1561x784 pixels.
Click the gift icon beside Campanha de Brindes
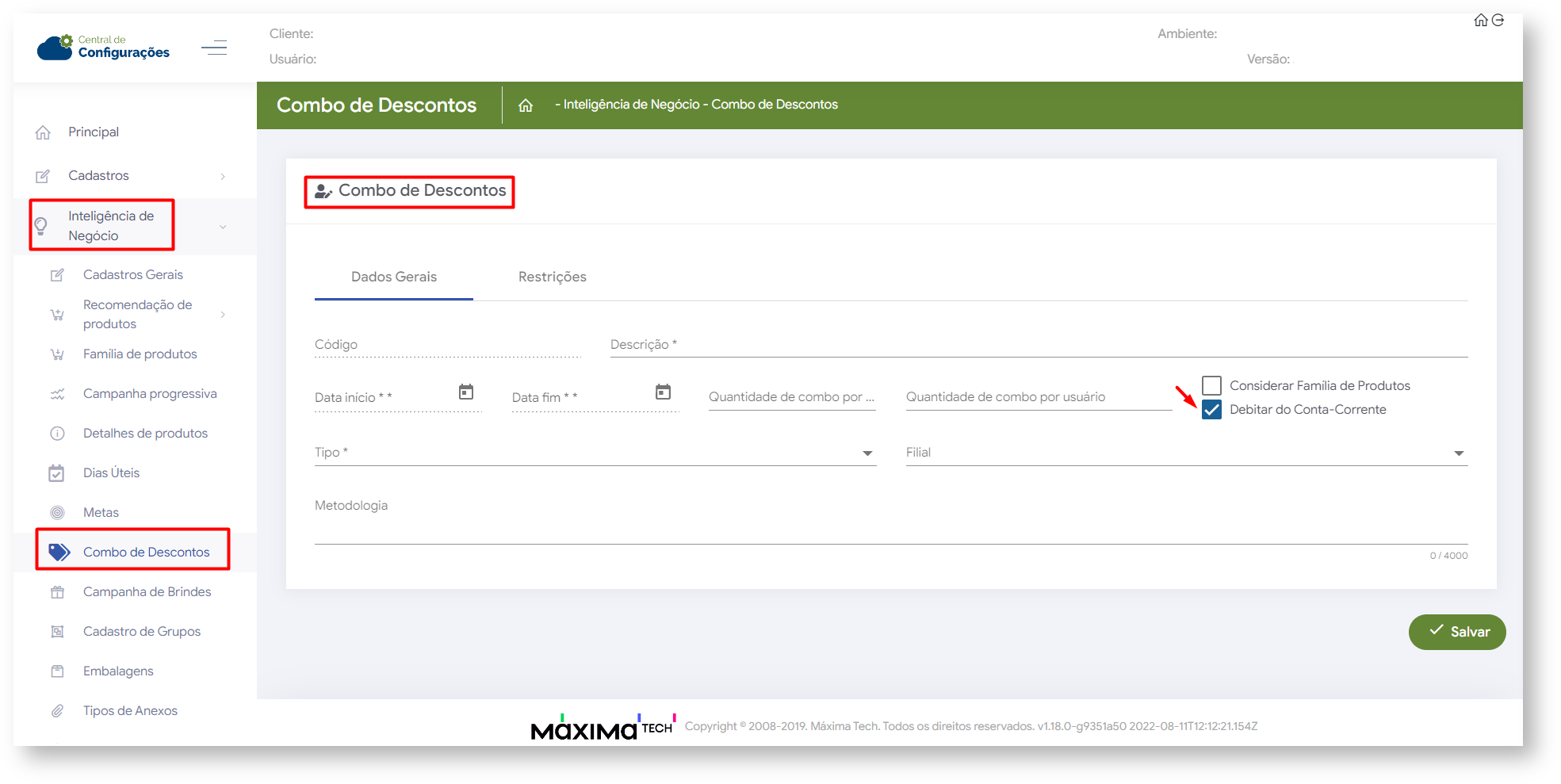(57, 592)
